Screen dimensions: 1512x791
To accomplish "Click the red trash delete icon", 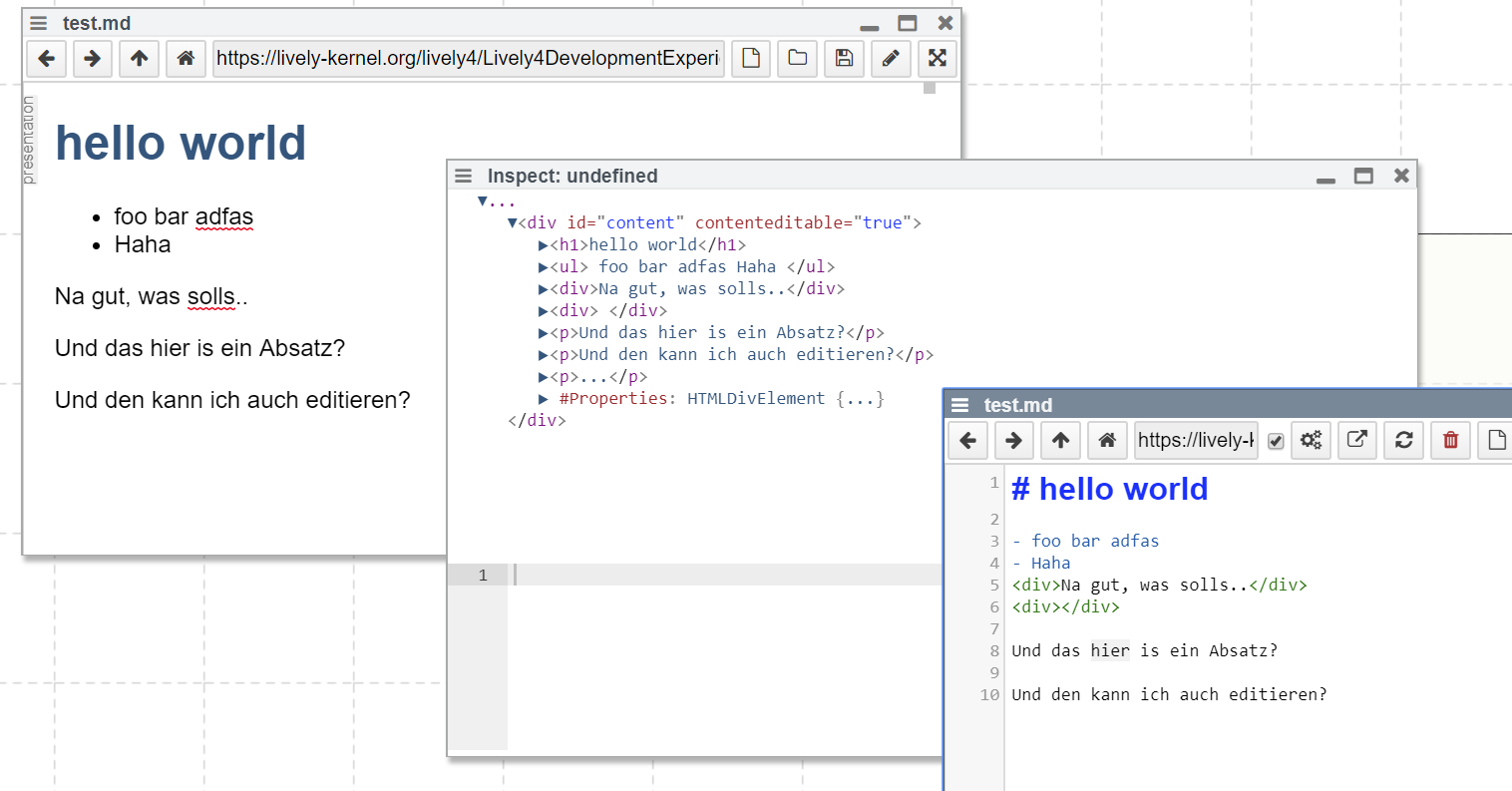I will click(x=1450, y=440).
